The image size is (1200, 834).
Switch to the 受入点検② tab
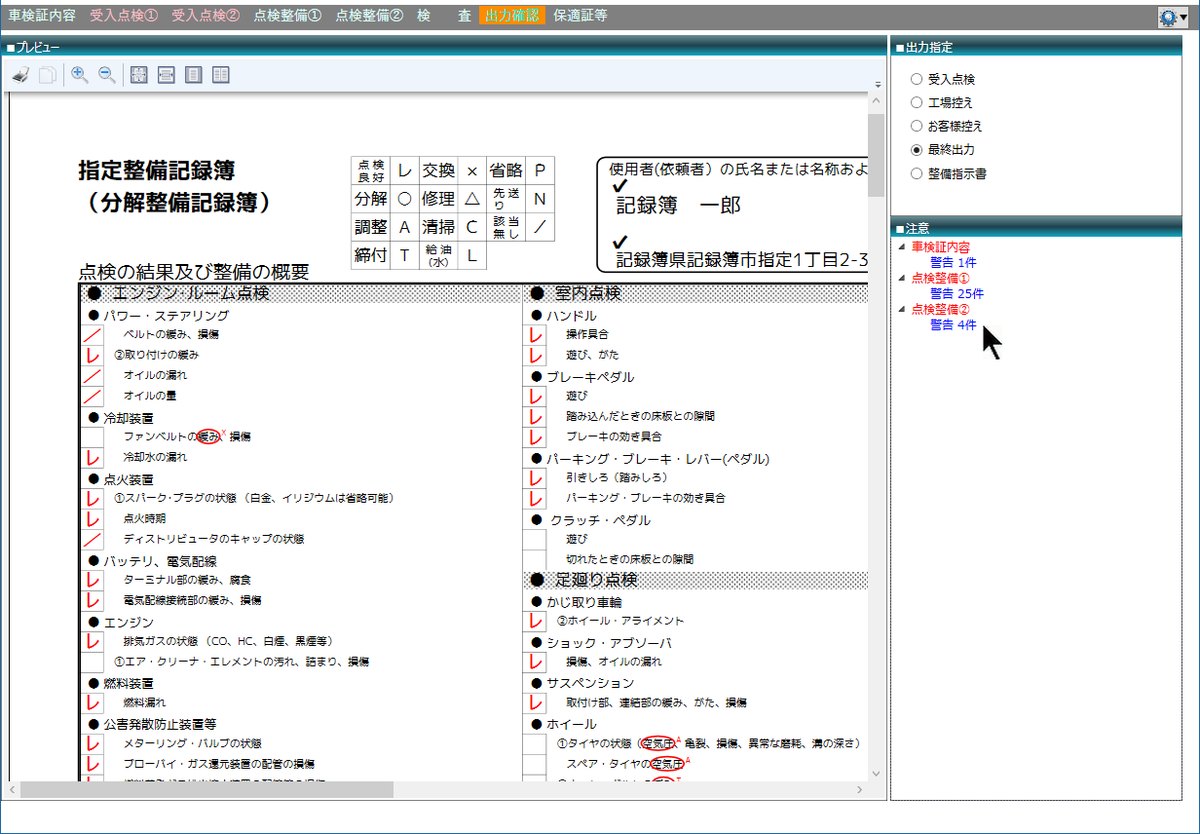pos(205,16)
